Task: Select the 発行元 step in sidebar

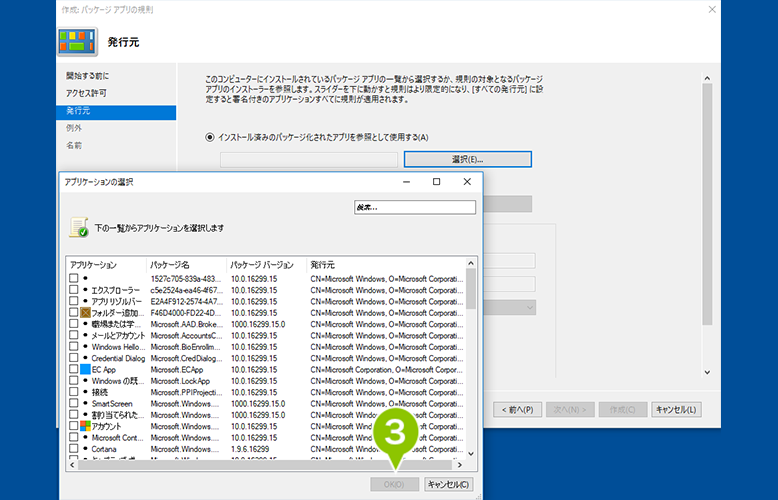Action: point(116,112)
